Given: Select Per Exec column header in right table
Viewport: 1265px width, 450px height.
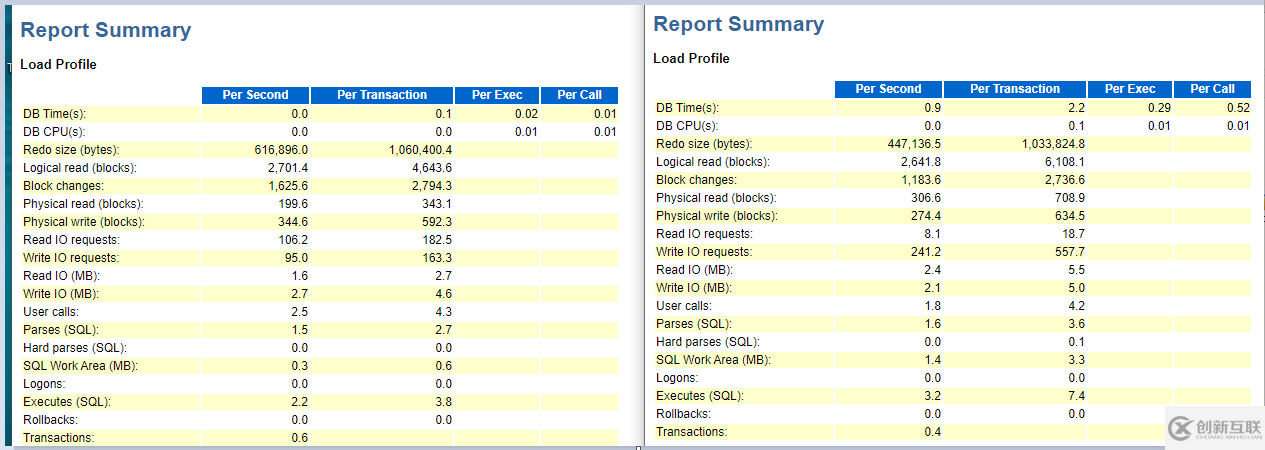Looking at the screenshot, I should click(1130, 89).
